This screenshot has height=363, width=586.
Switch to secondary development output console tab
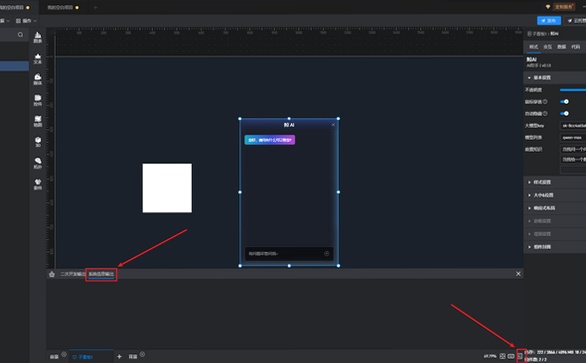click(x=73, y=274)
